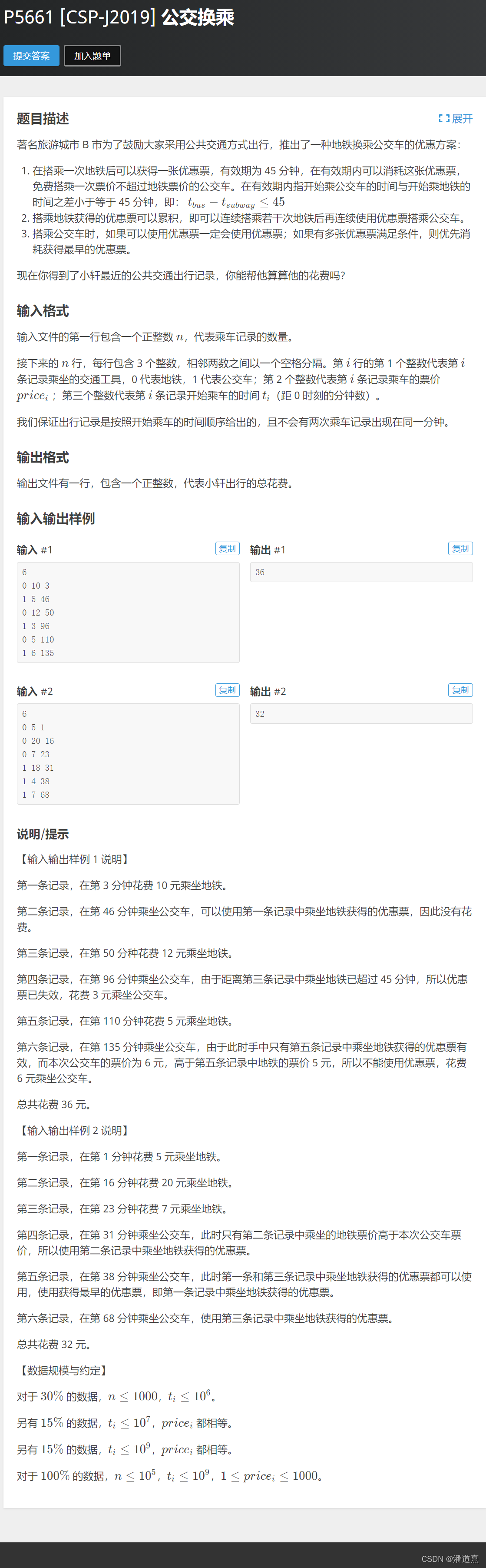Click the 输入格式 heading
Image resolution: width=486 pixels, height=1568 pixels.
coord(43,311)
